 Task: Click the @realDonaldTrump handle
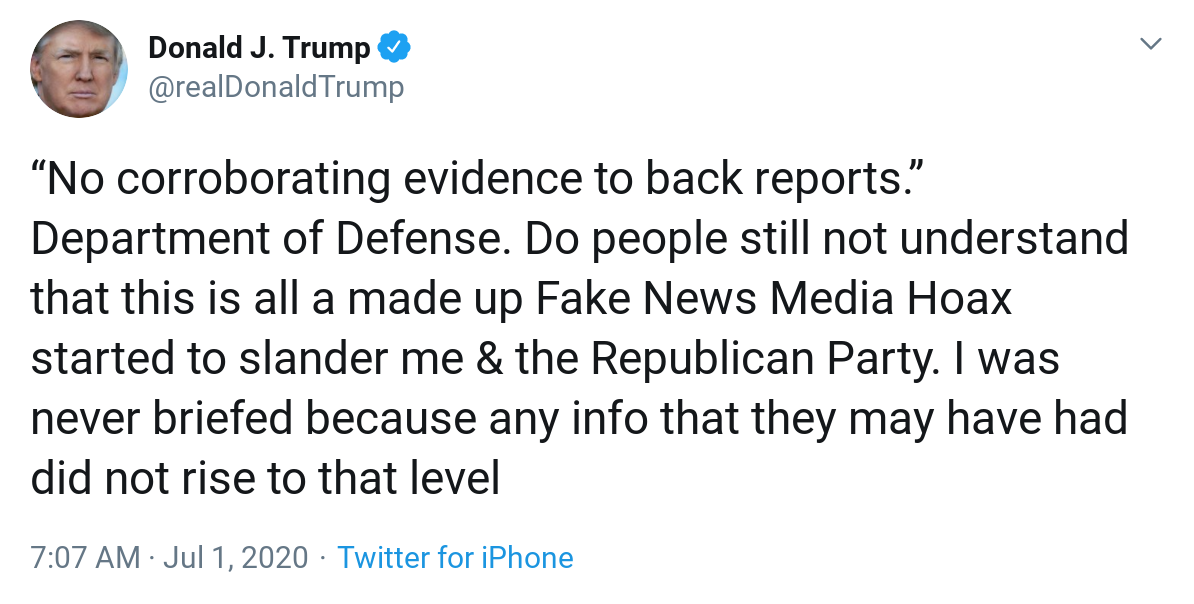coord(276,88)
